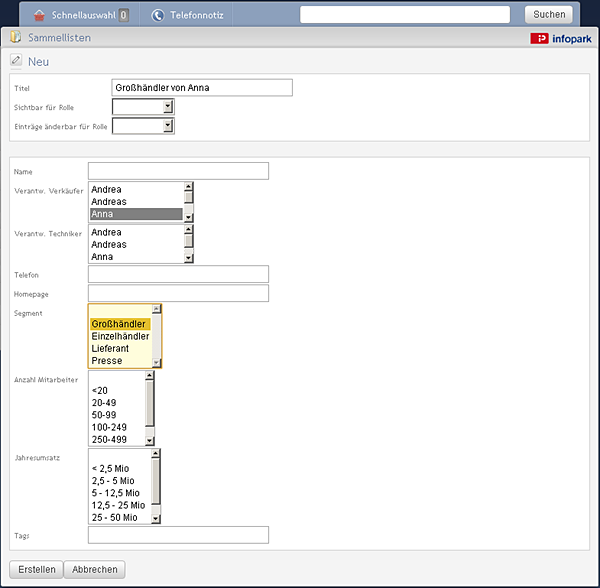Click up arrow of Verantw. Techniker list scrollbar
This screenshot has width=600, height=588.
pyautogui.click(x=188, y=229)
